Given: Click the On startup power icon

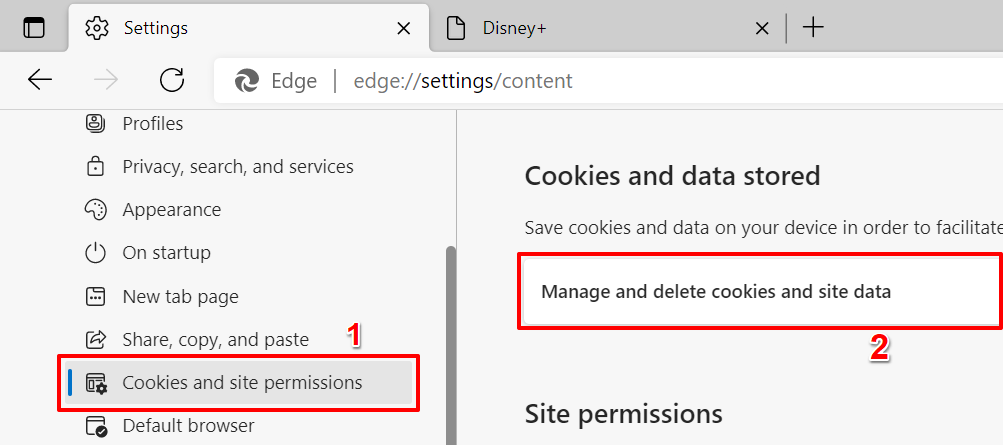Looking at the screenshot, I should [x=96, y=253].
